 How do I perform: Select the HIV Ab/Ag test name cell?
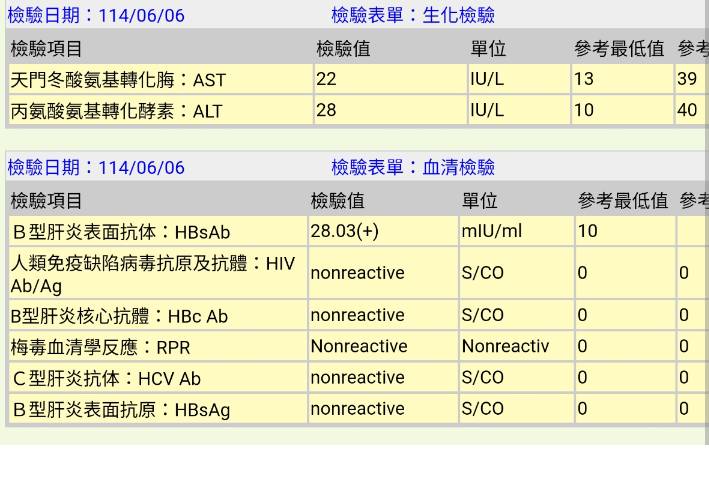[152, 274]
